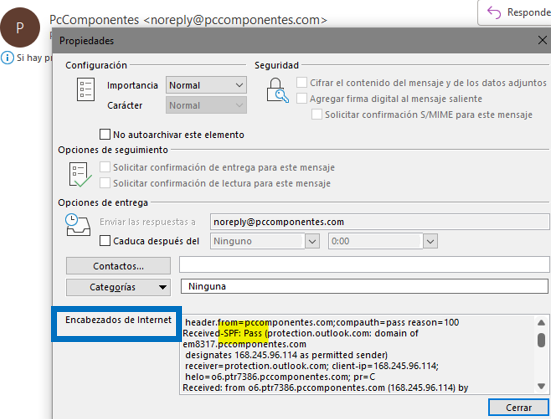Open the Importancia dropdown
This screenshot has height=419, width=554.
[x=206, y=85]
